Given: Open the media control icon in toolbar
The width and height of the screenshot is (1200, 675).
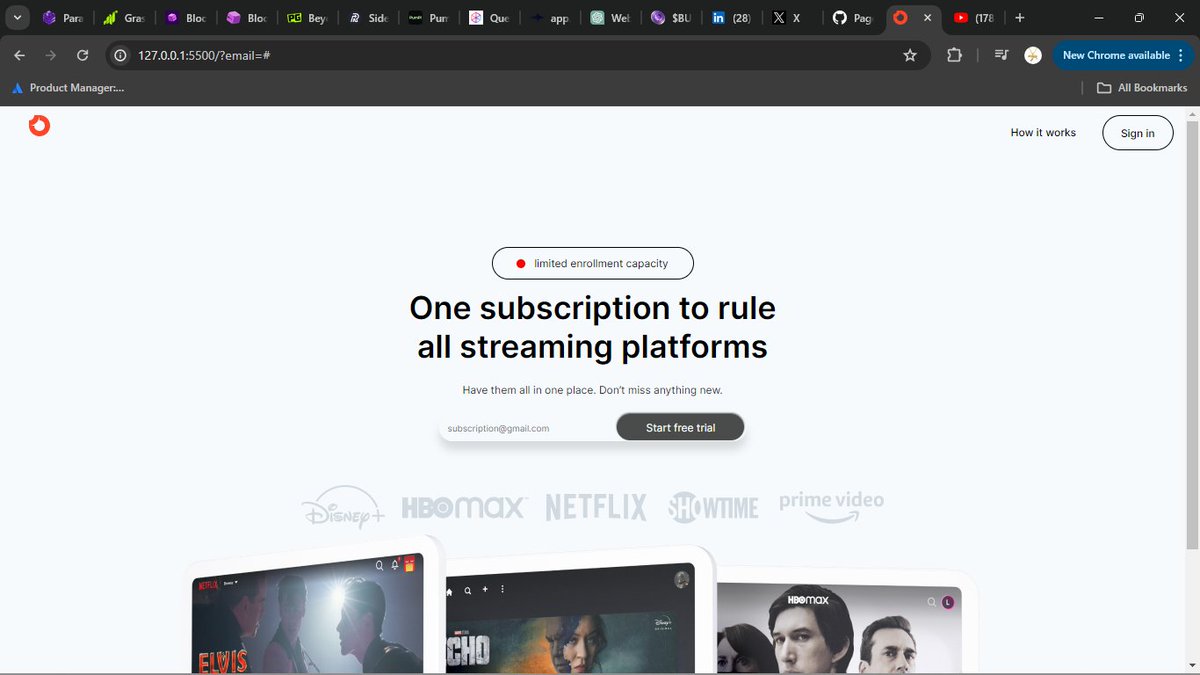Looking at the screenshot, I should pyautogui.click(x=1002, y=55).
